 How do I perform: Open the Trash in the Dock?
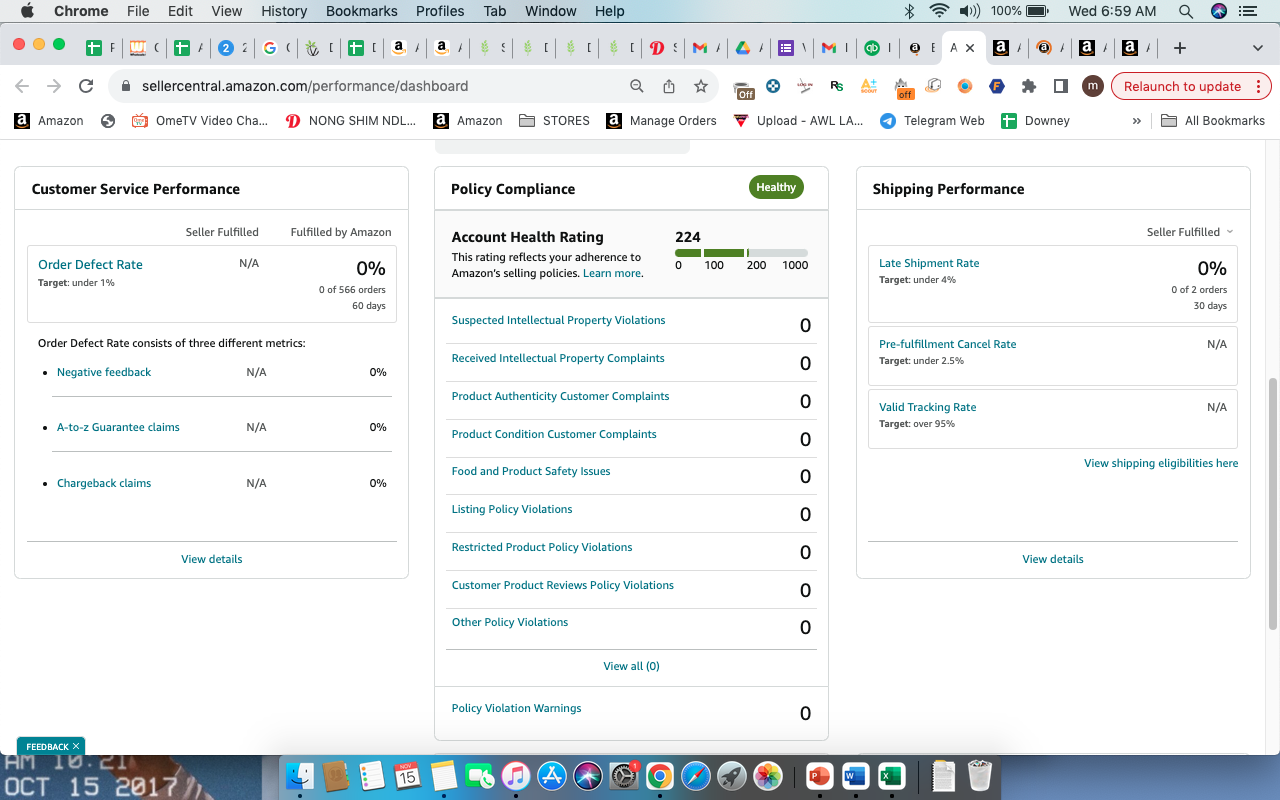click(980, 775)
